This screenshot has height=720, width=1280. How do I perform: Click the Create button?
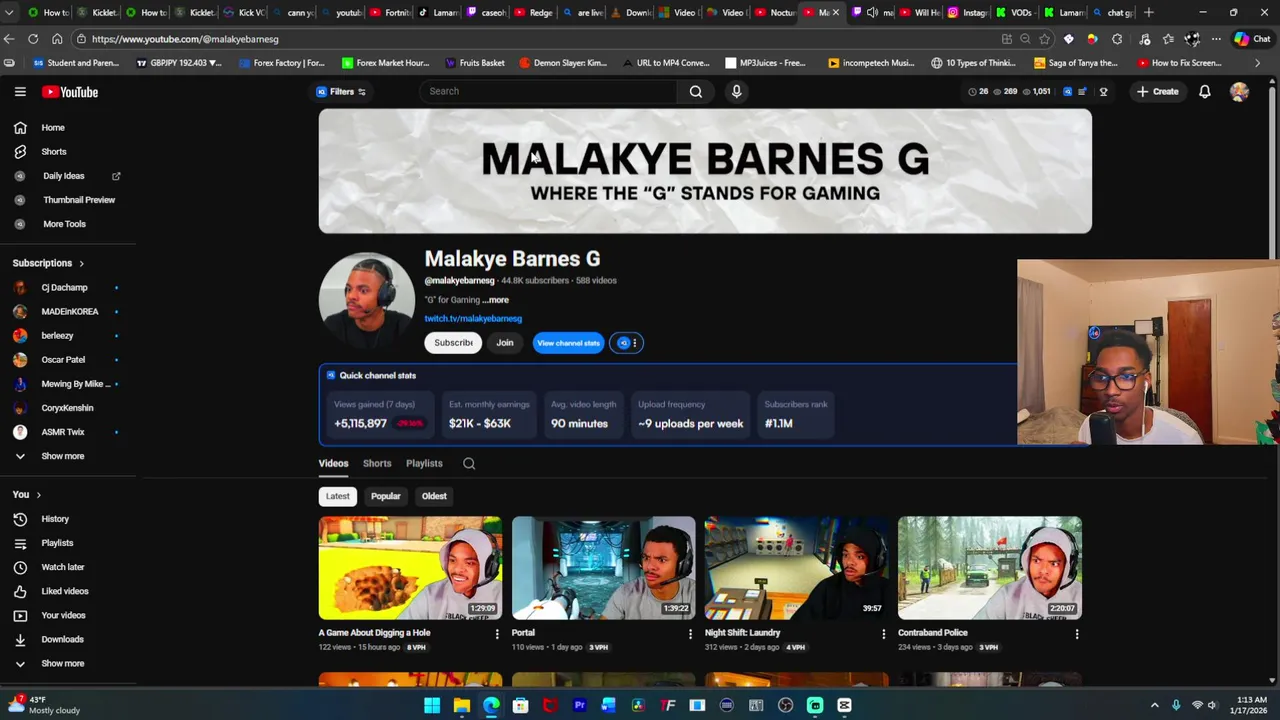point(1158,91)
